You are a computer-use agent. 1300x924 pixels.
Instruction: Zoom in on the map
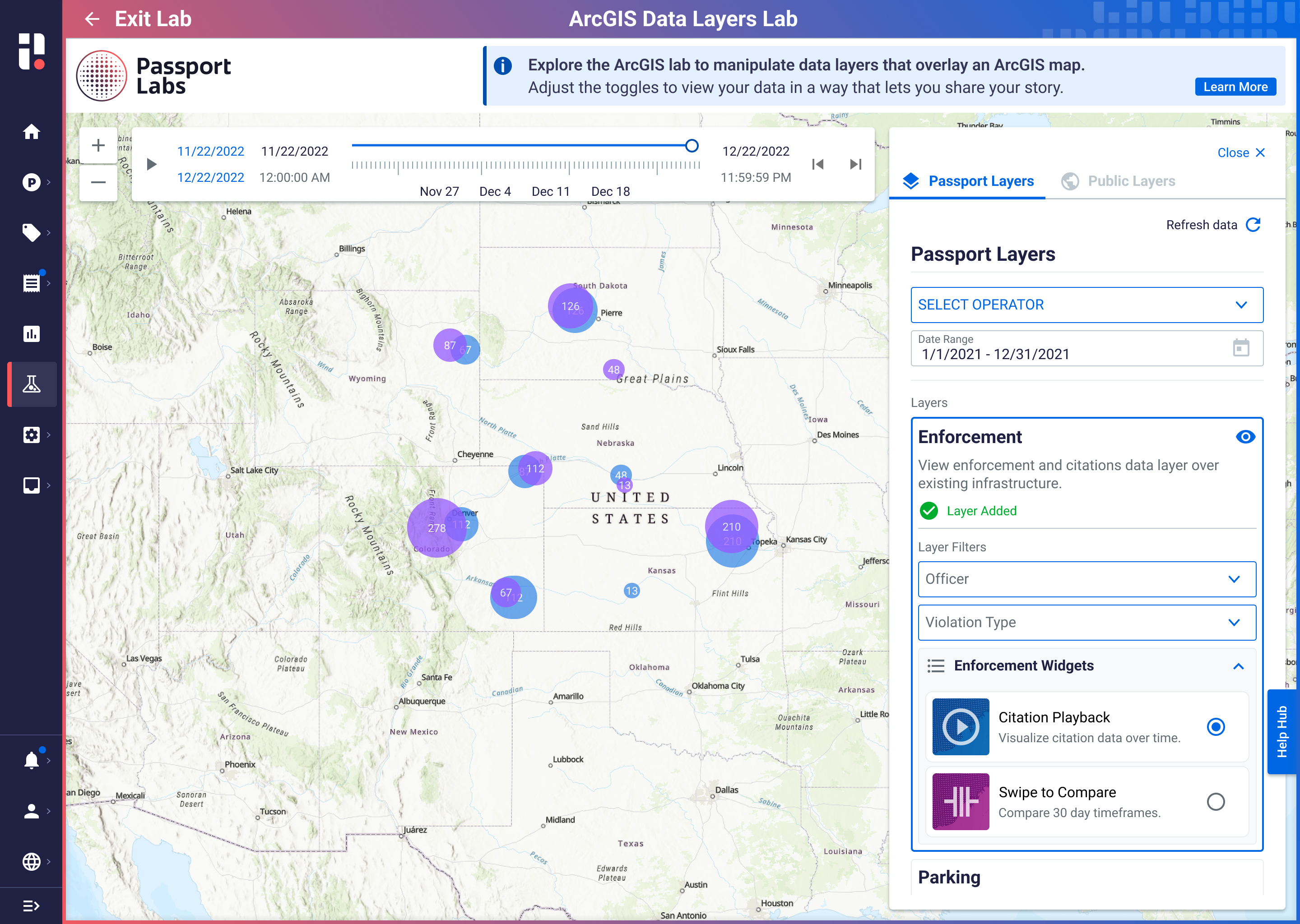pos(98,146)
